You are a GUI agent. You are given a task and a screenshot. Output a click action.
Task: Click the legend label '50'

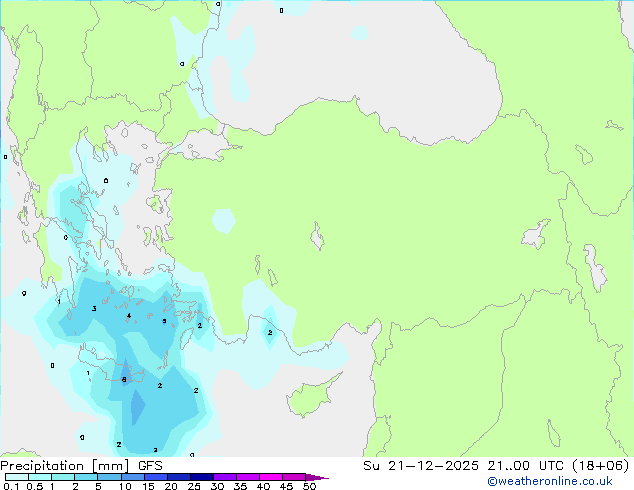click(x=309, y=486)
